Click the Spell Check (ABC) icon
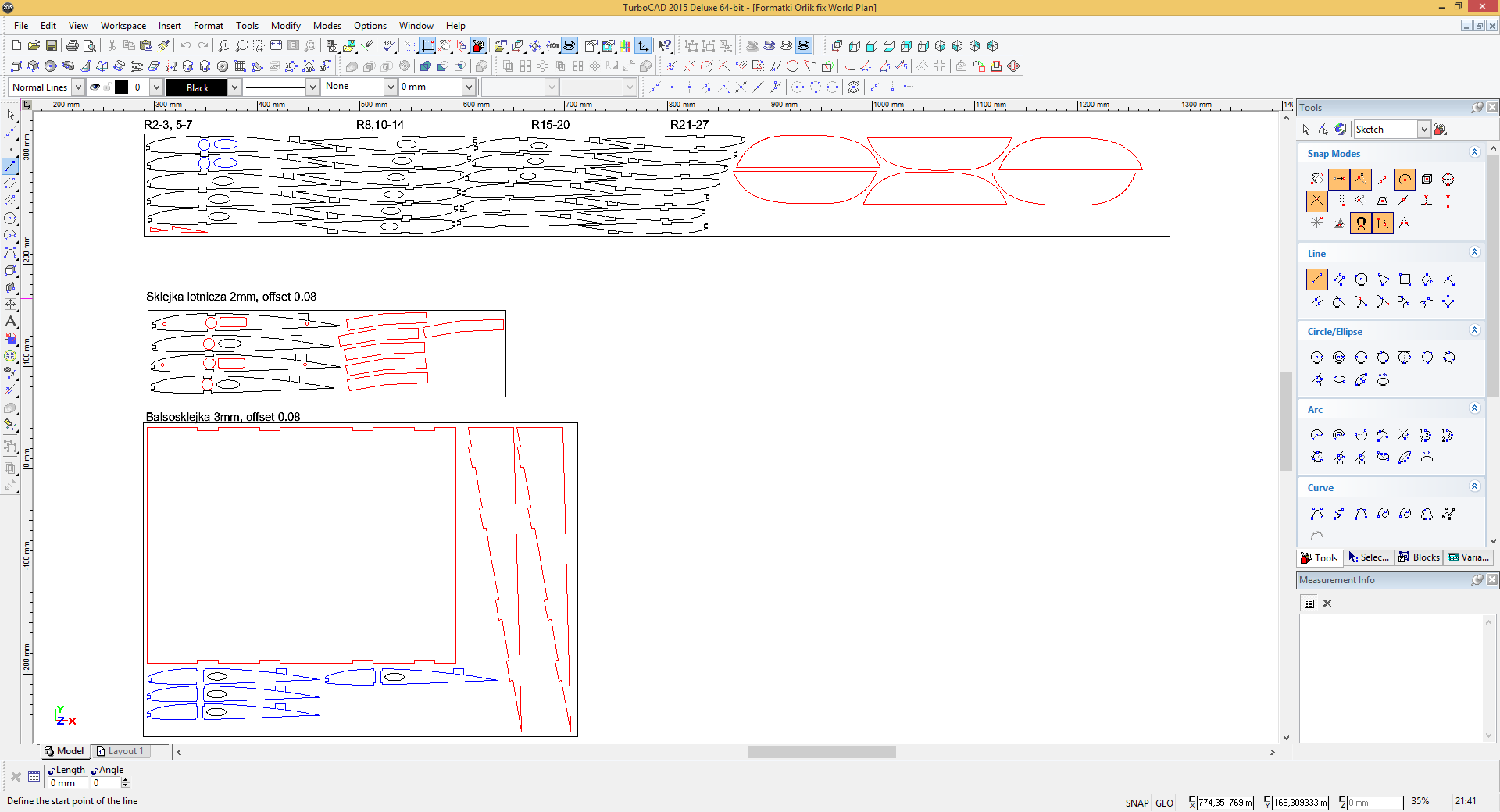 coord(389,46)
